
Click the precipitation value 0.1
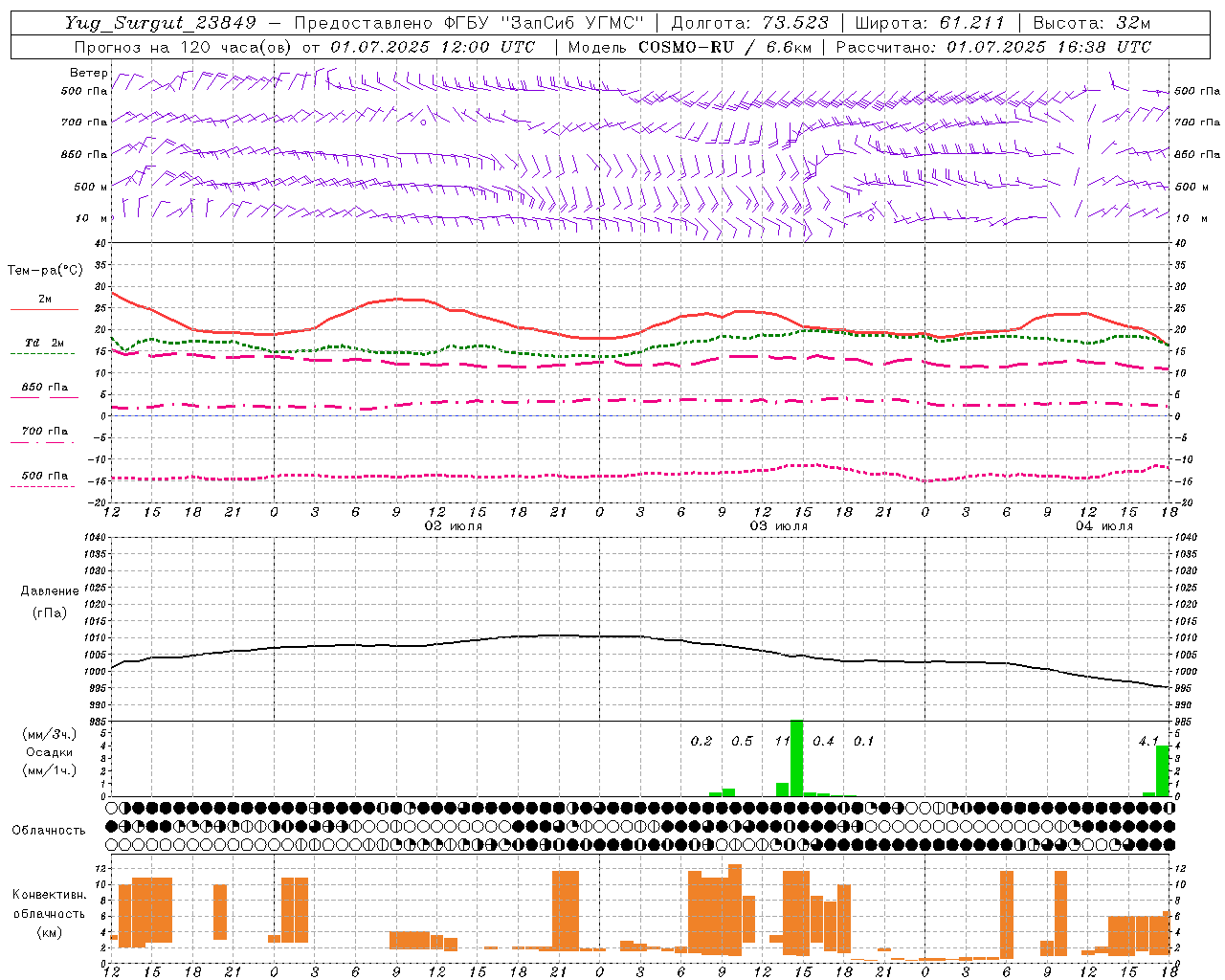pos(863,741)
